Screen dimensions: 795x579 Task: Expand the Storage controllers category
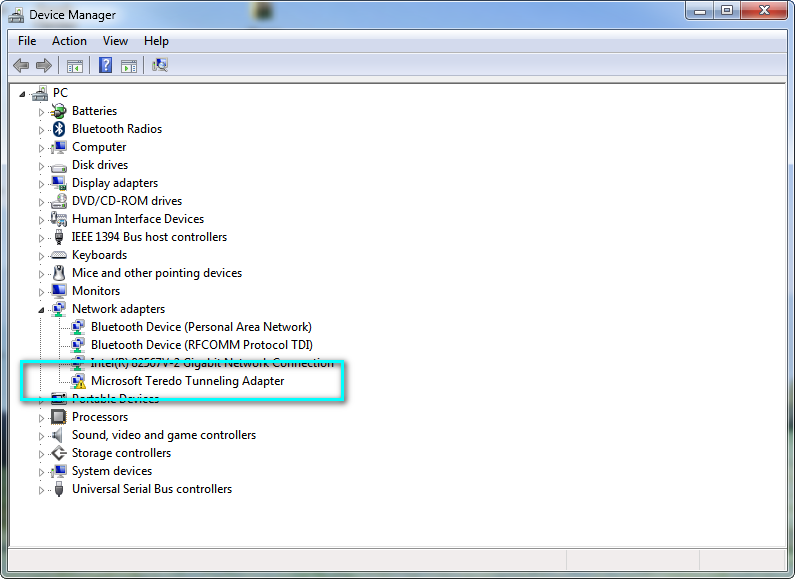41,454
